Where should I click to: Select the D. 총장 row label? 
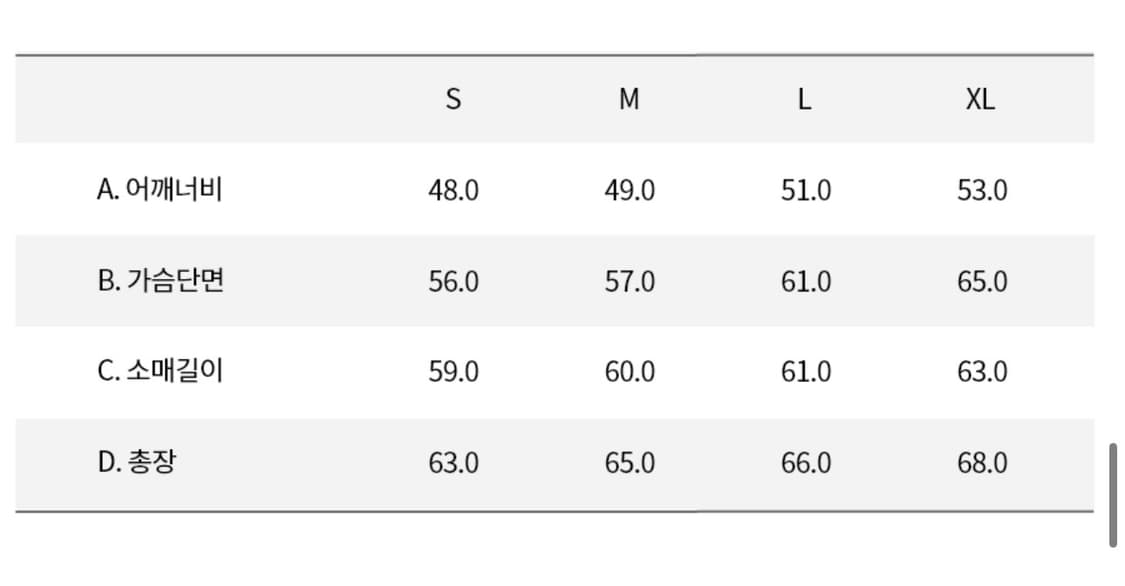(x=136, y=462)
